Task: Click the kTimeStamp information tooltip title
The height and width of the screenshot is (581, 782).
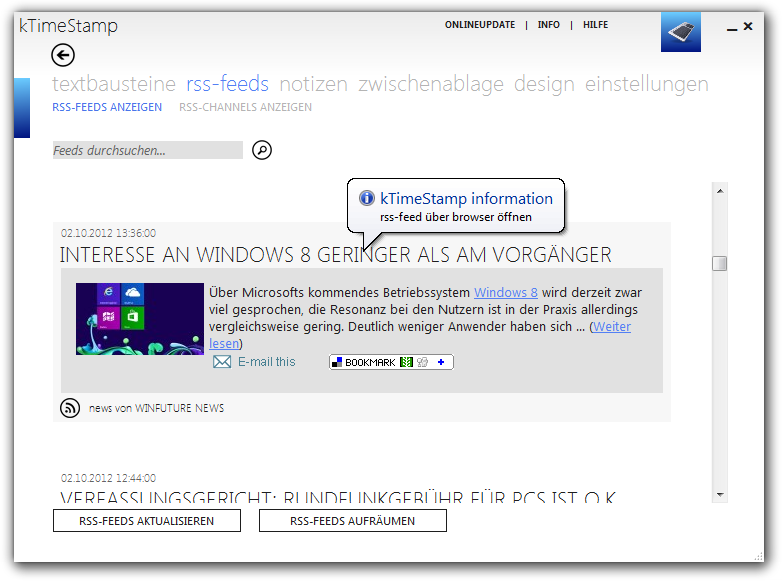Action: pos(466,198)
